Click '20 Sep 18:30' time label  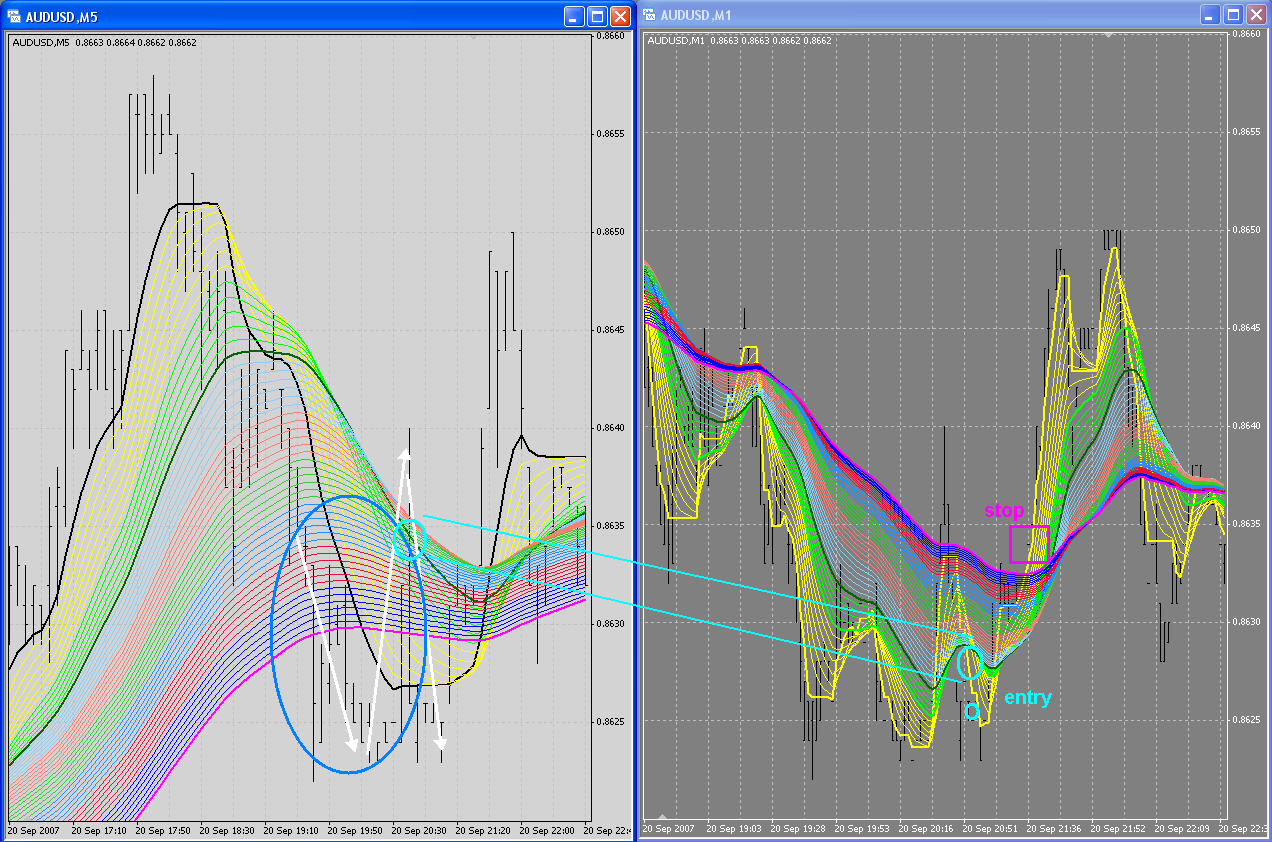click(227, 831)
